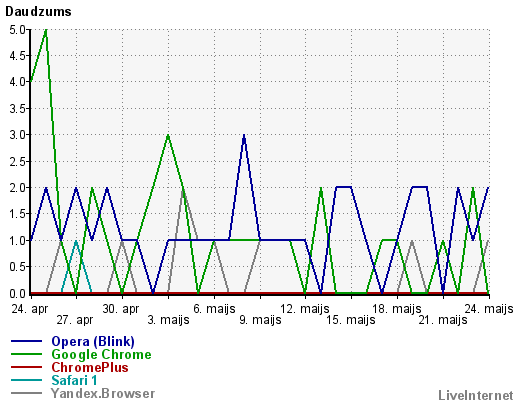Image resolution: width=520 pixels, height=405 pixels.
Task: Click the green Chrome legend line swatch
Action: [26, 354]
